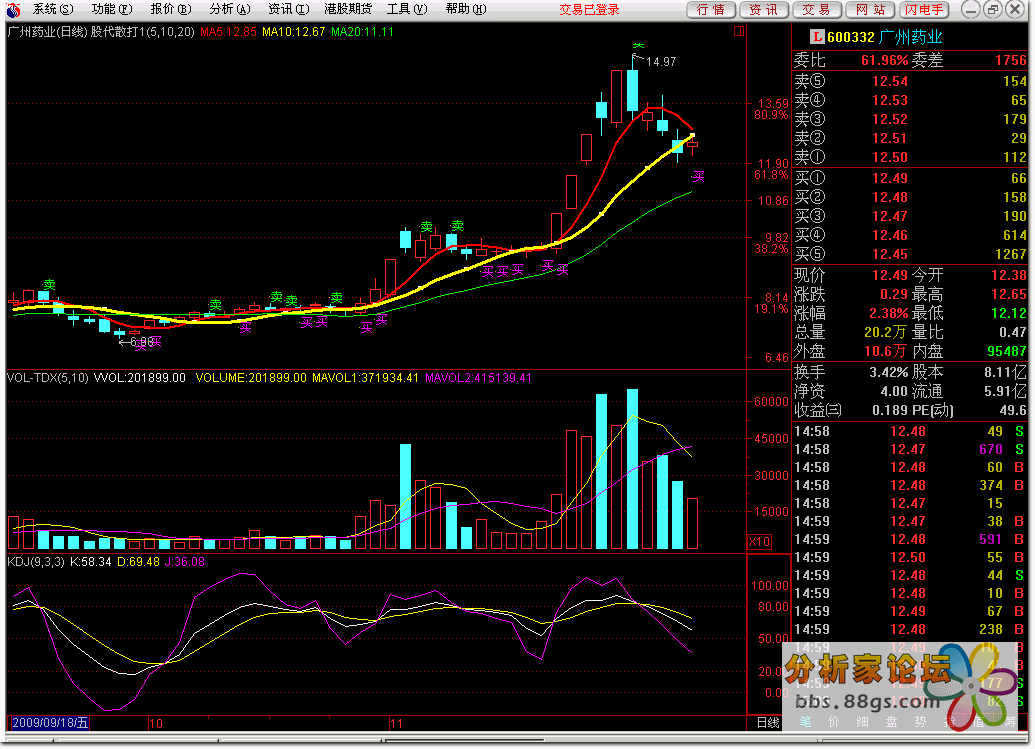
Task: Click the 卖③ price 12.52
Action: coord(890,119)
